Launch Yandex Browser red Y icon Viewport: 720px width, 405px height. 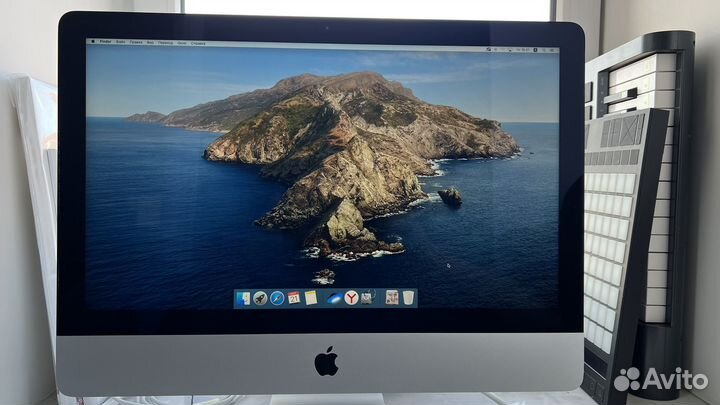click(x=351, y=298)
